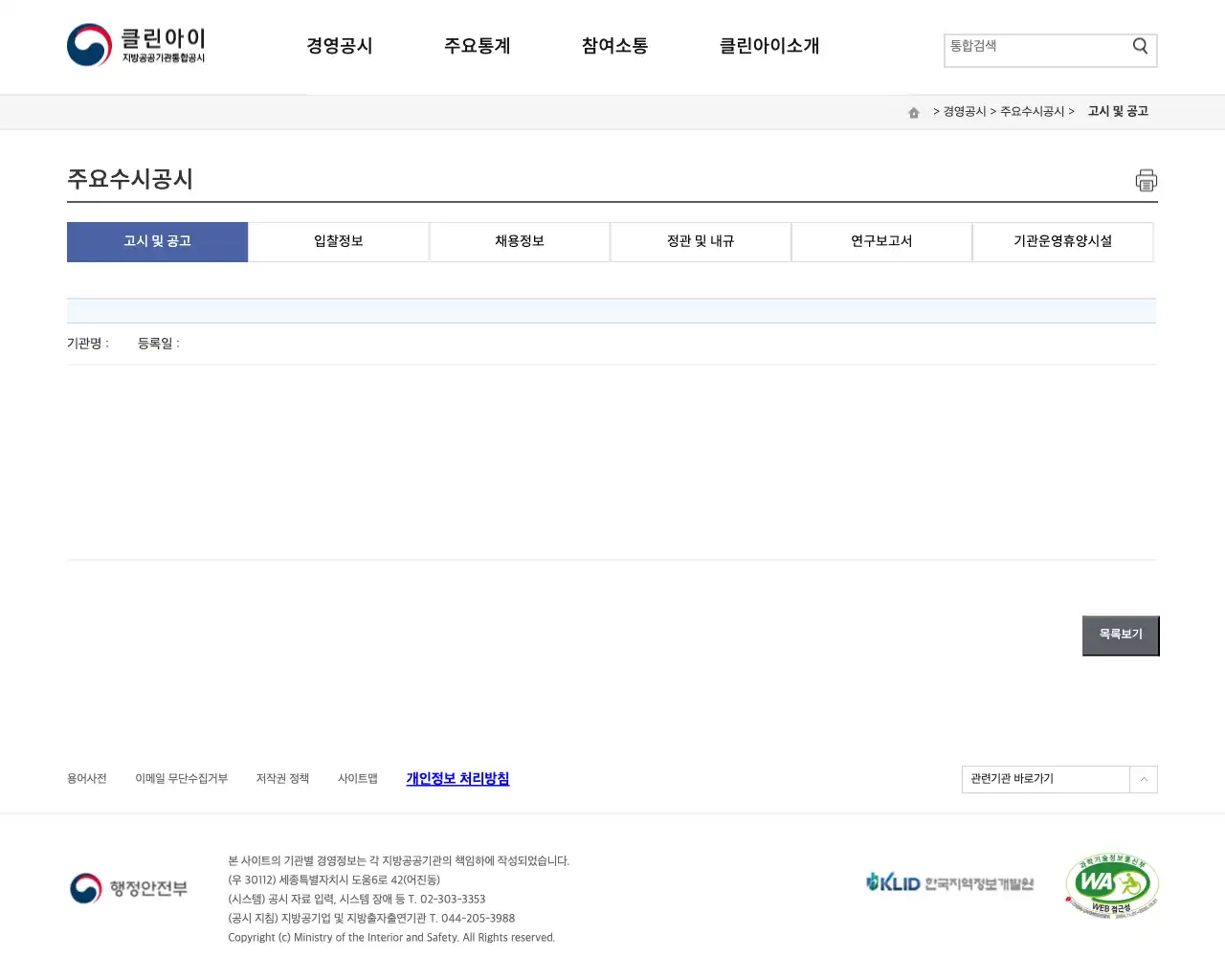1225x980 pixels.
Task: Switch to the 채용정보 tab
Action: click(519, 241)
